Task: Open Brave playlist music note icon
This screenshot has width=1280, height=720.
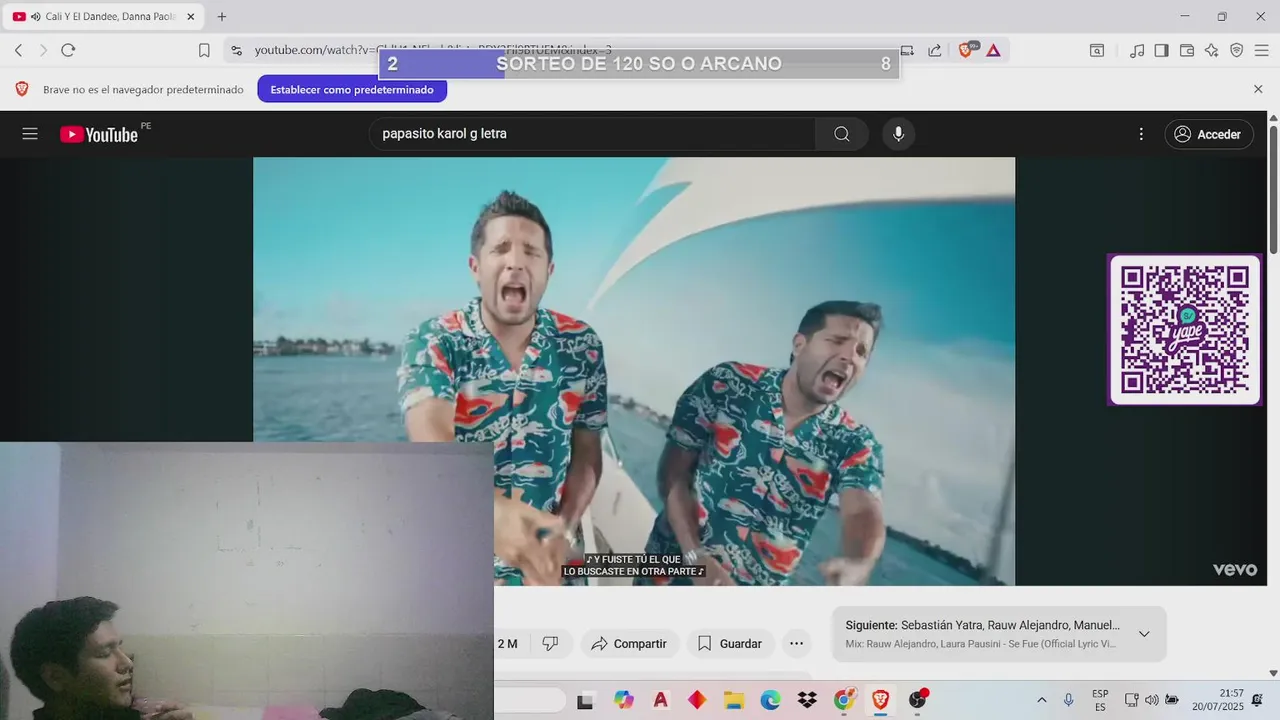Action: pyautogui.click(x=1137, y=50)
